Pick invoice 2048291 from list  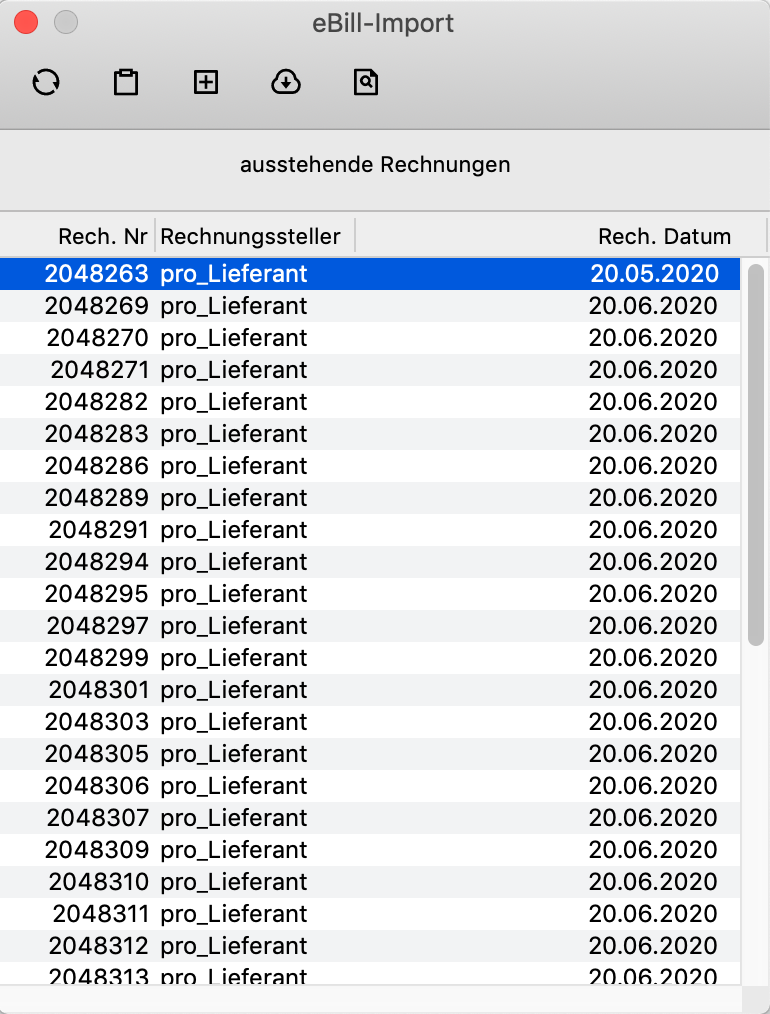tap(370, 530)
